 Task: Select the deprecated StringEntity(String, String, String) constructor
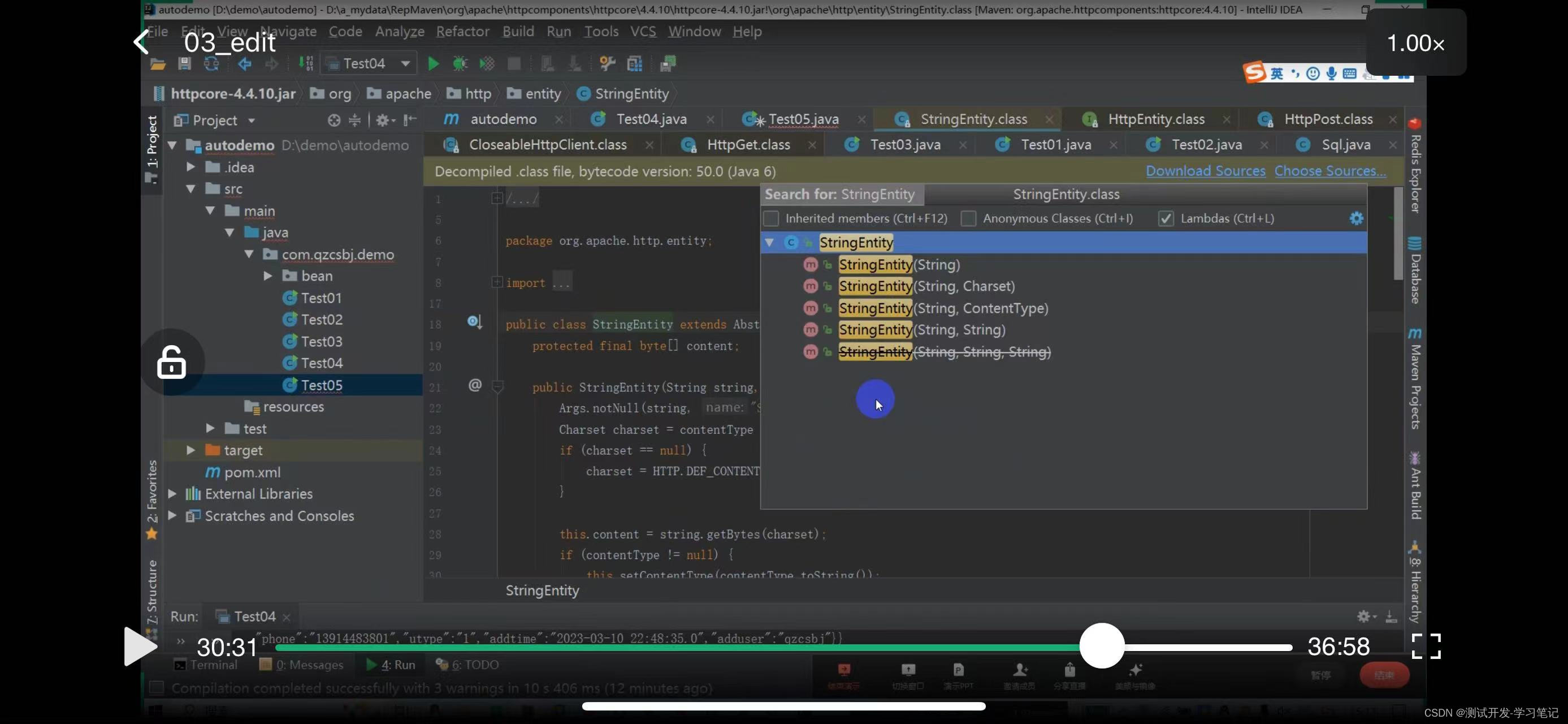(944, 351)
